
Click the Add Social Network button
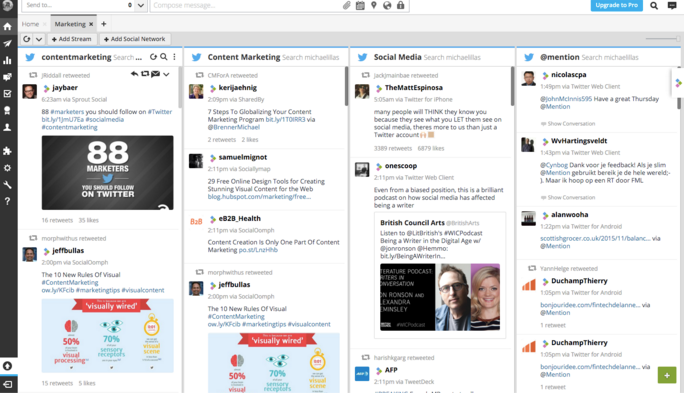coord(135,39)
